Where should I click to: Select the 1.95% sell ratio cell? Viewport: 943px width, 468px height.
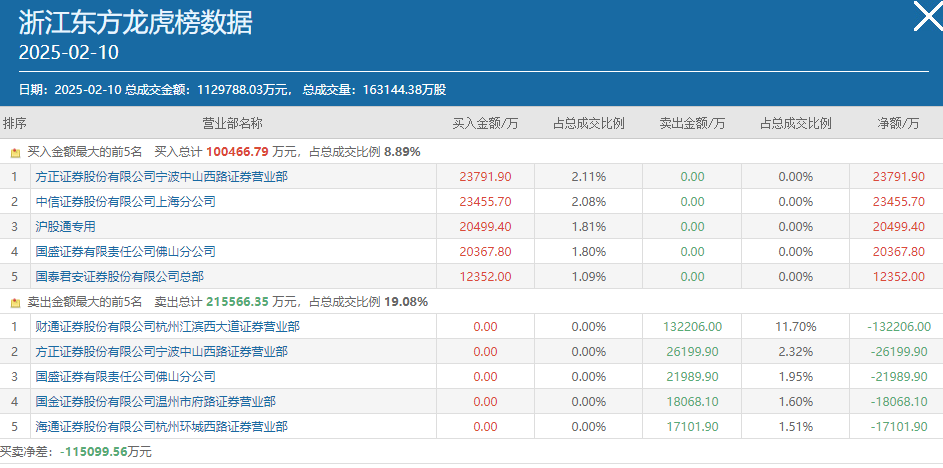(x=796, y=377)
